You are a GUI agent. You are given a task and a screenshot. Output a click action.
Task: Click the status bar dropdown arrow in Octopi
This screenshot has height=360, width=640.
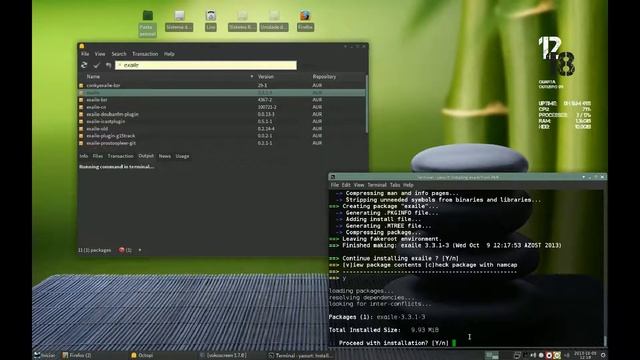pos(140,250)
